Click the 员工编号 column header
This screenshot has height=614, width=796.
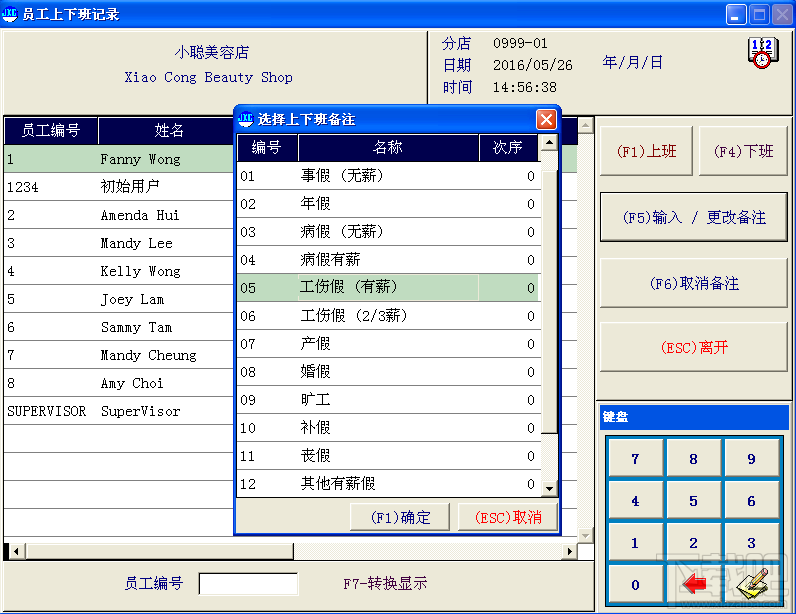(x=51, y=131)
